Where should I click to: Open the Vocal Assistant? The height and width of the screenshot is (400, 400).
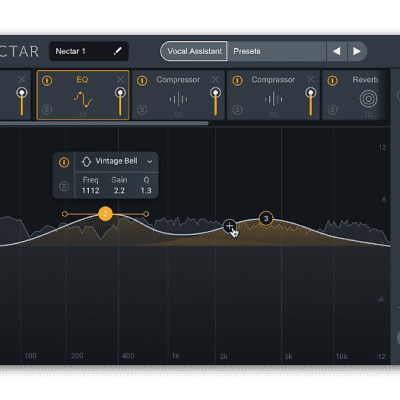194,51
